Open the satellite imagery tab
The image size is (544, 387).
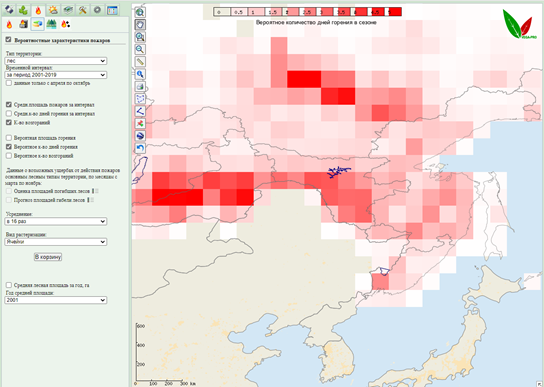[9, 10]
